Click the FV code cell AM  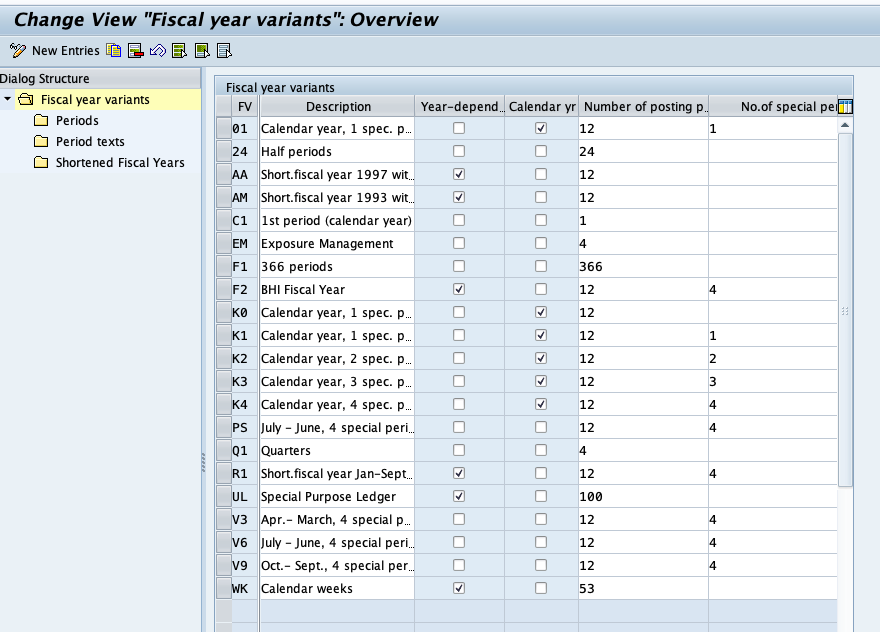click(x=245, y=198)
